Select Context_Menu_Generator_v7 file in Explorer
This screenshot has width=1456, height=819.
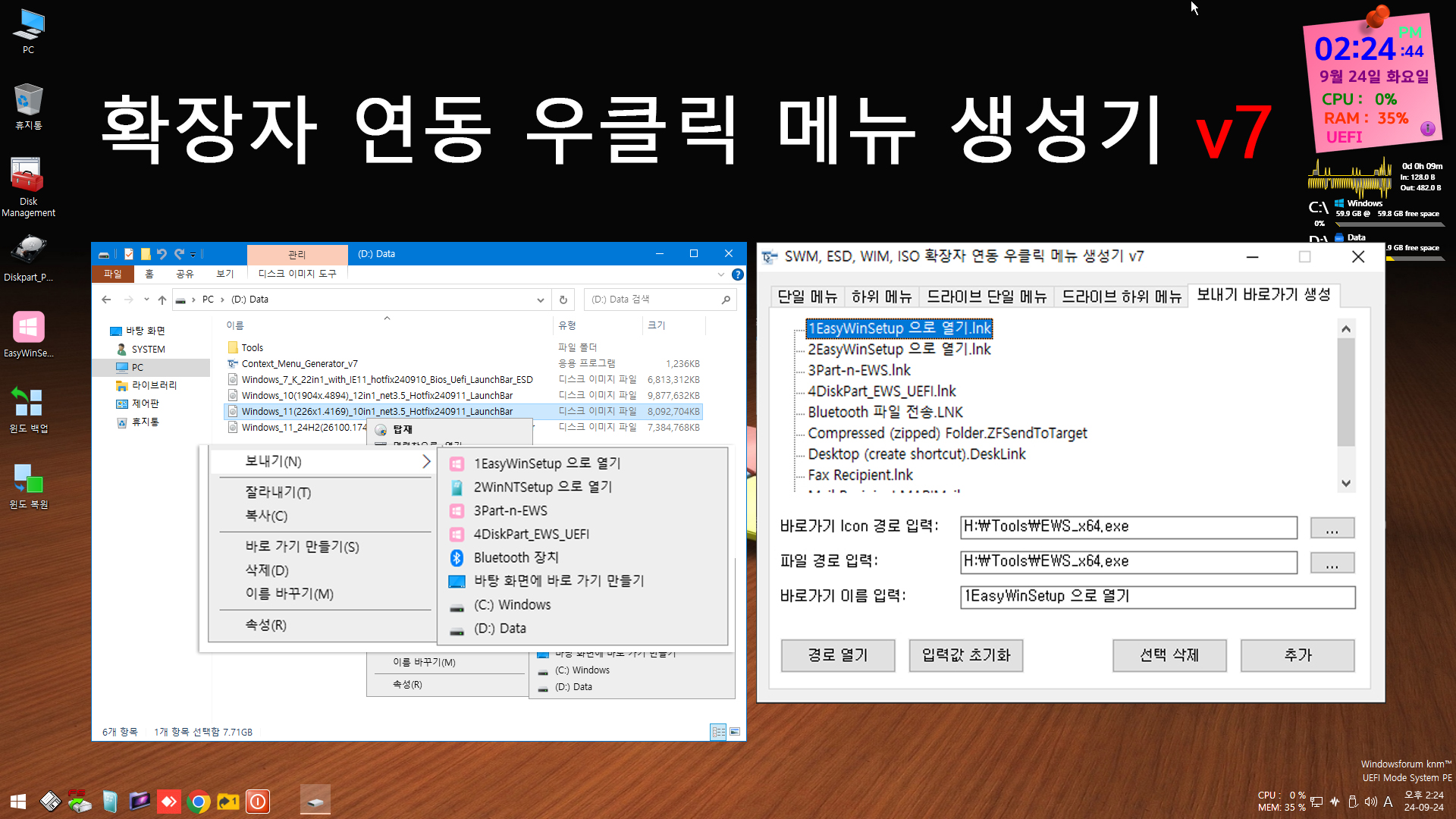[x=300, y=364]
